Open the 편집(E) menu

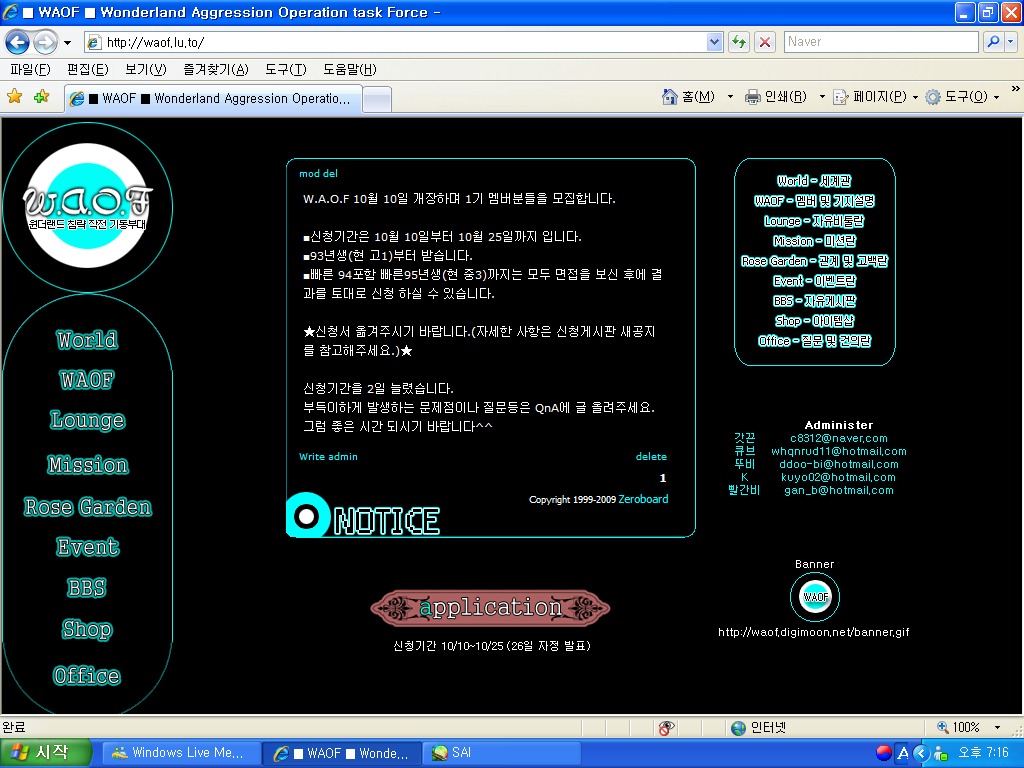(x=88, y=69)
